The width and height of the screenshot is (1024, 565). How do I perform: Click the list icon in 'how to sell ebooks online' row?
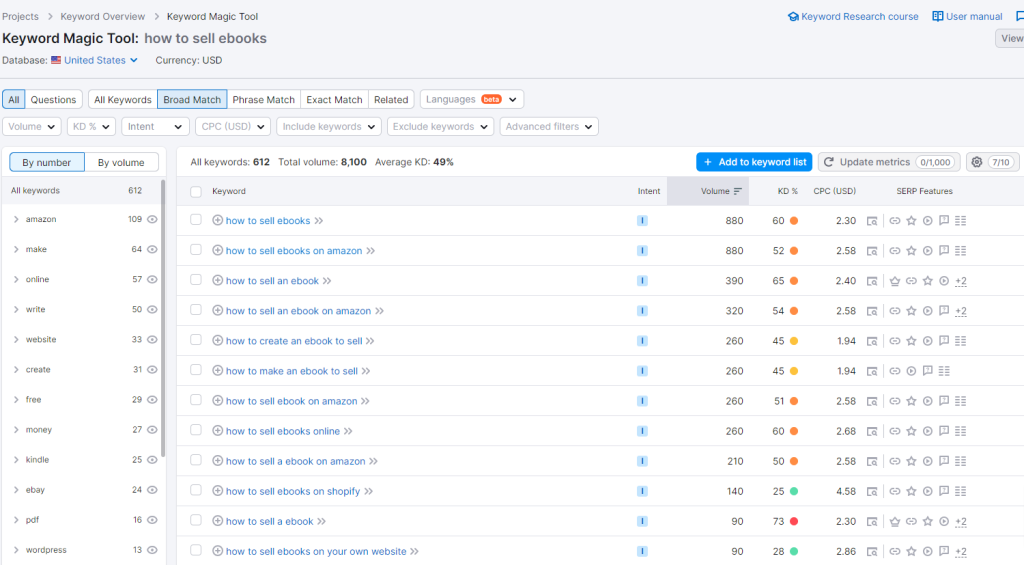coord(960,431)
